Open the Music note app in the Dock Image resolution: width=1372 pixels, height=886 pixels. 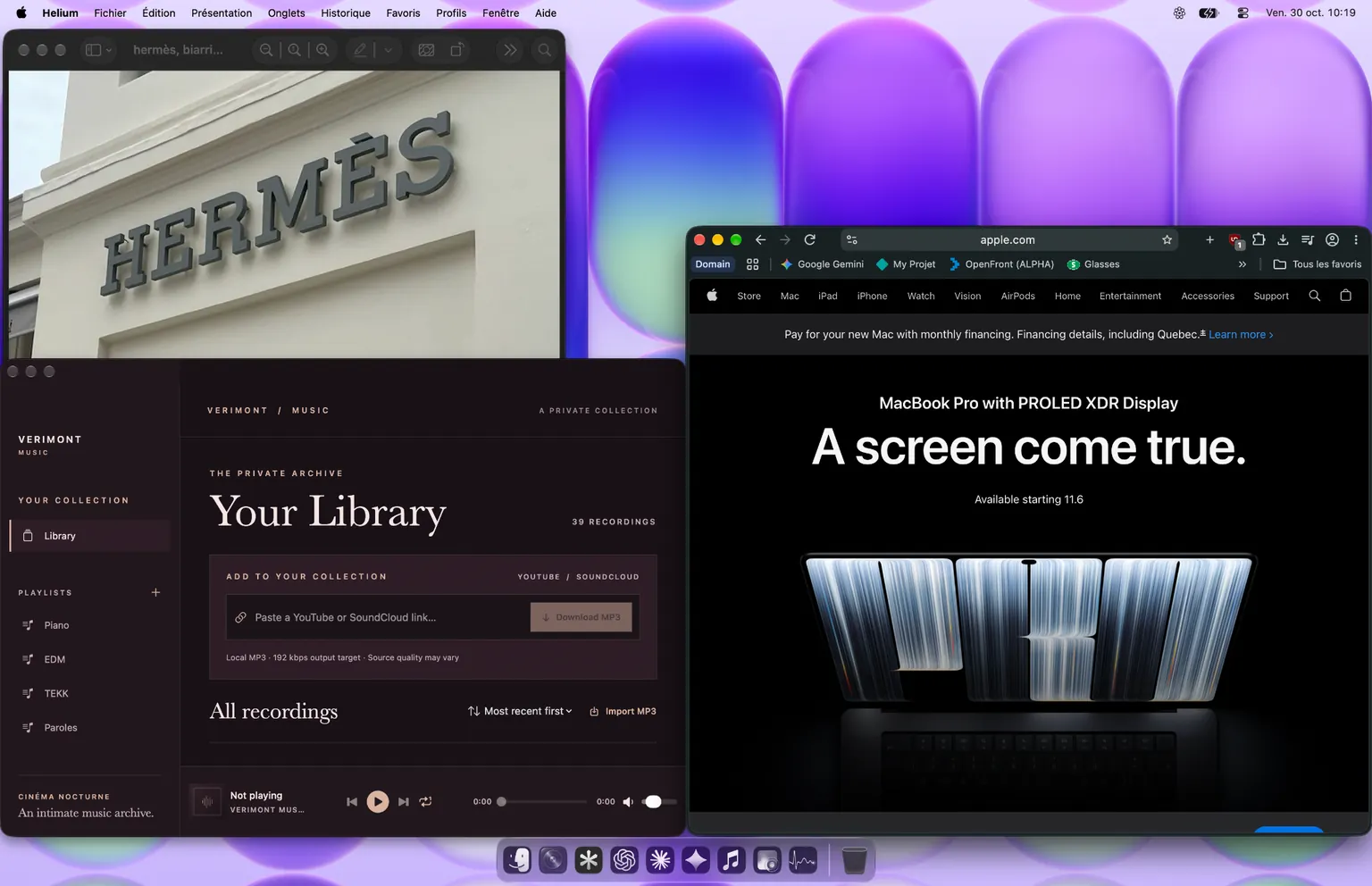pos(732,860)
